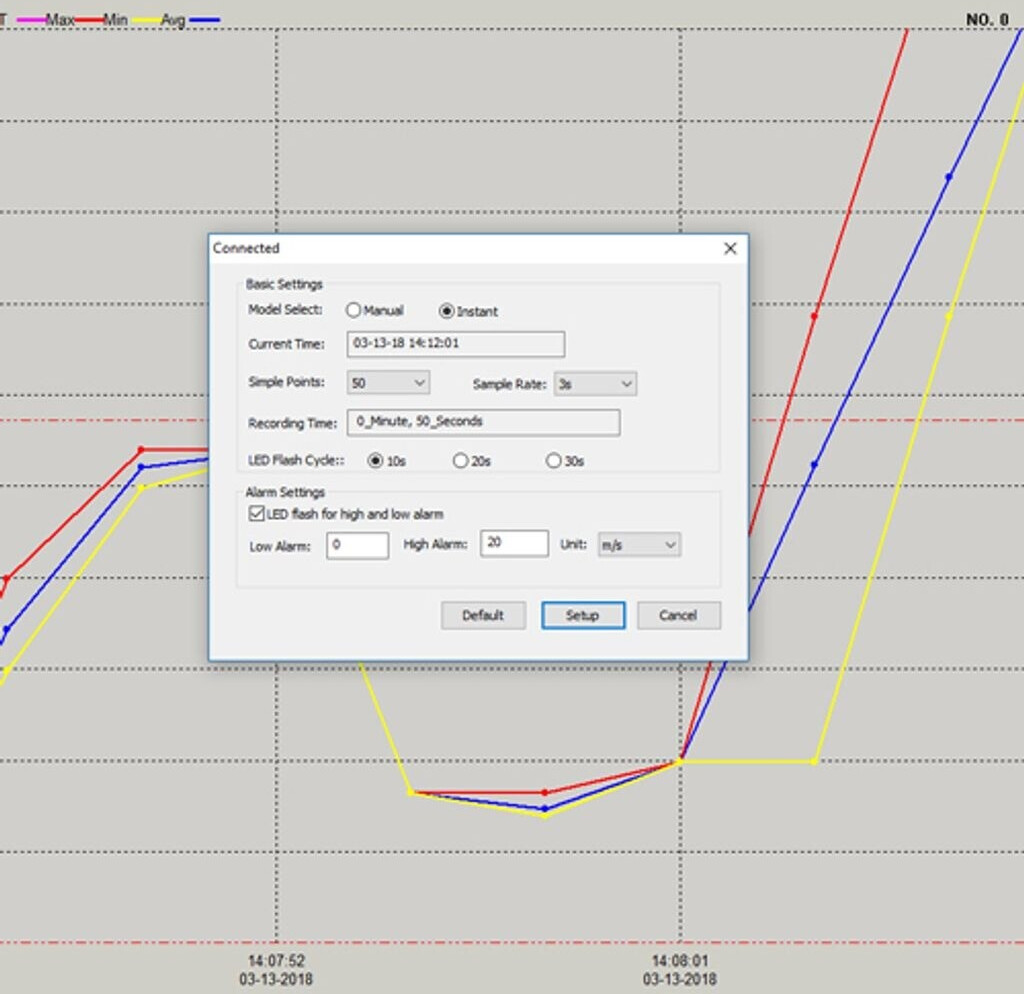Viewport: 1024px width, 994px height.
Task: Click the Setup button
Action: point(583,615)
